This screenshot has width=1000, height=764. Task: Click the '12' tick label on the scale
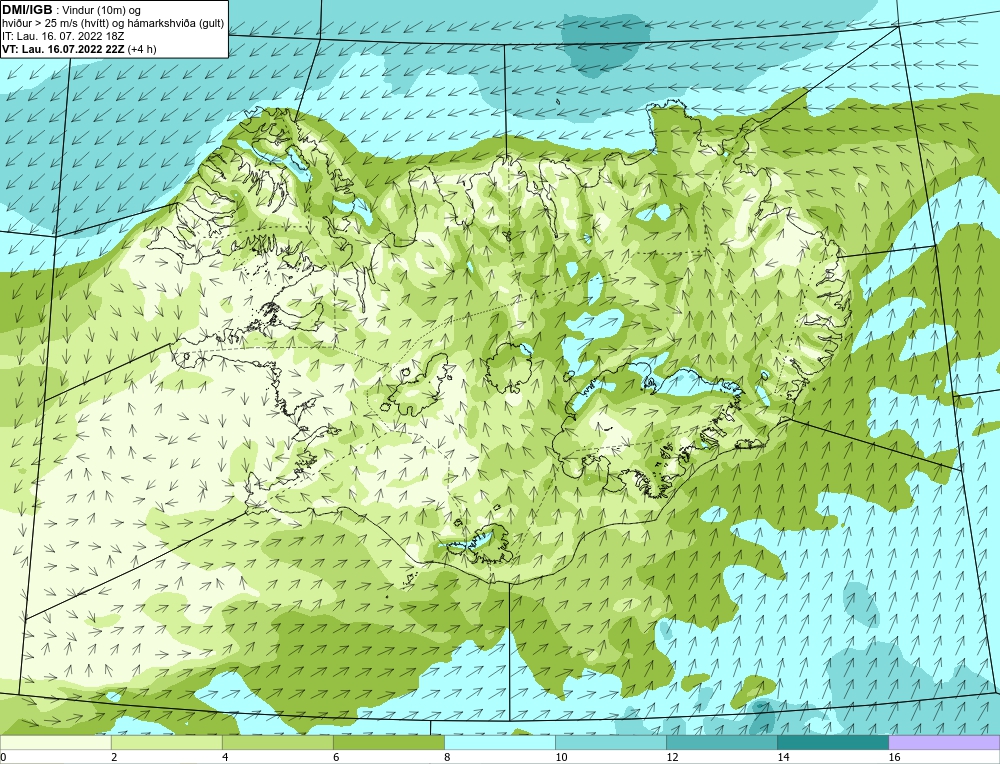point(672,757)
